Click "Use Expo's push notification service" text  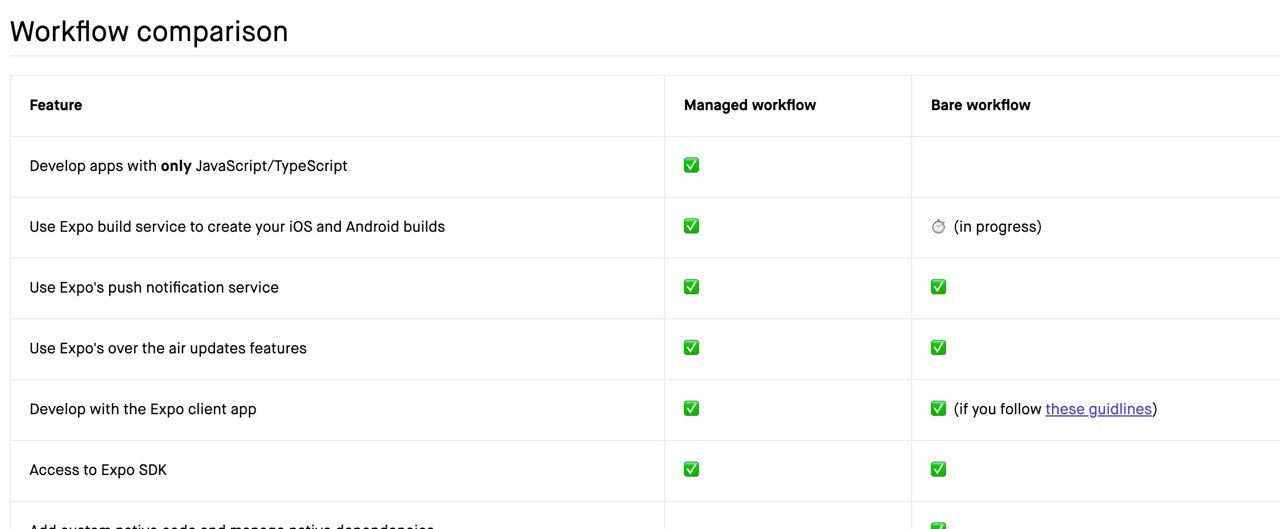(x=154, y=288)
